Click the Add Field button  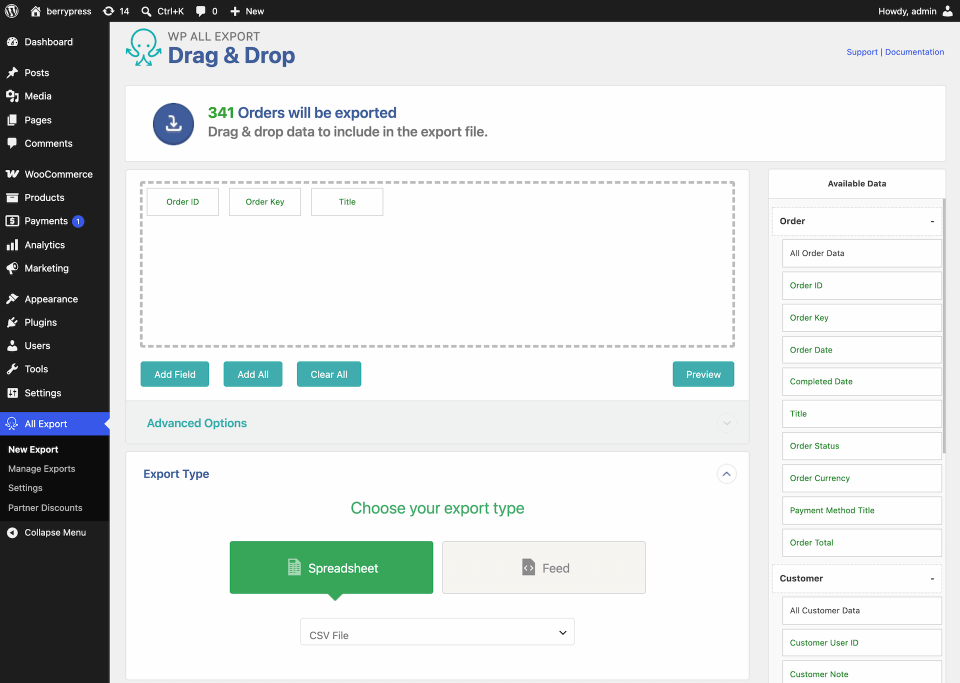174,374
